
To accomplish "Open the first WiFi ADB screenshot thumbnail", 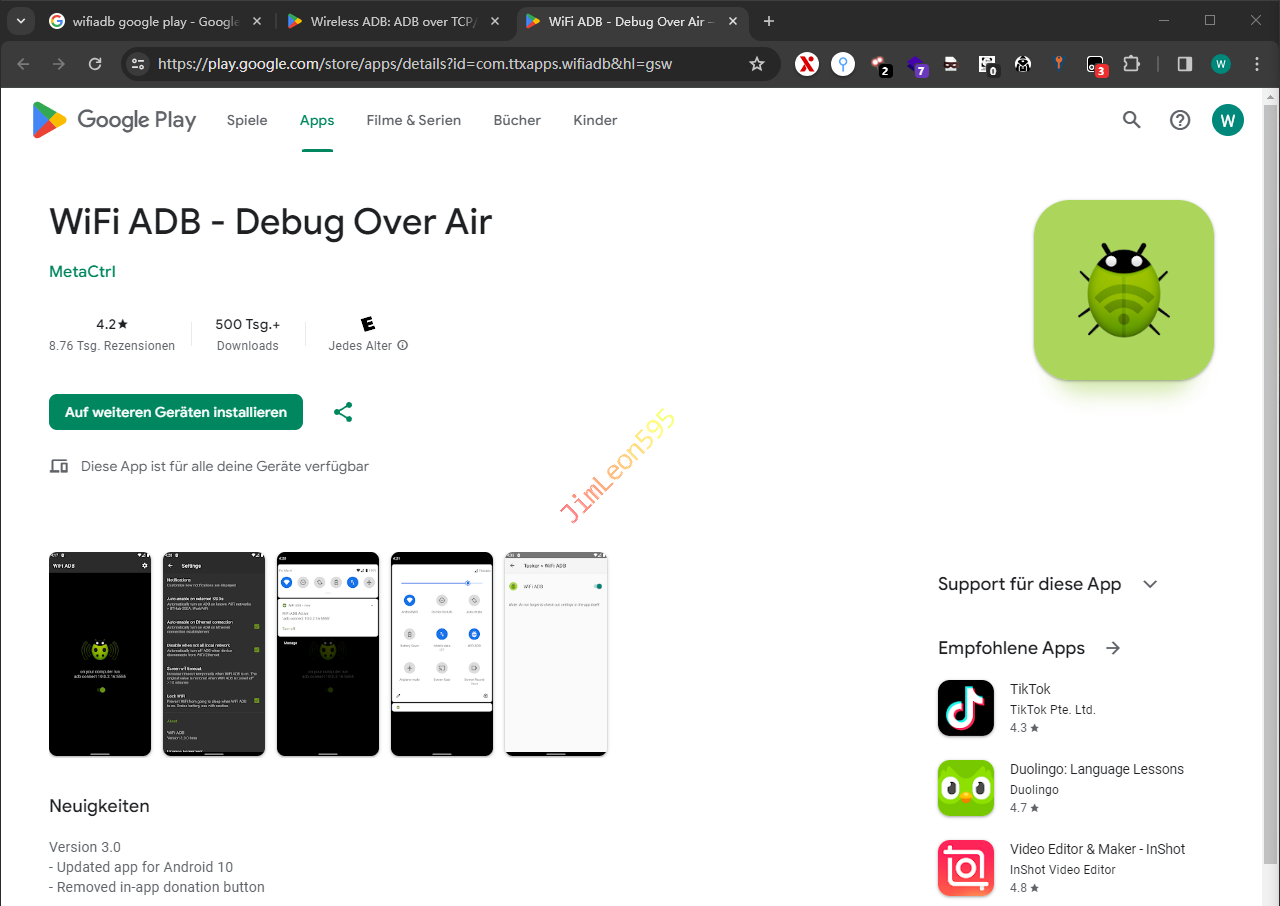I will (100, 653).
